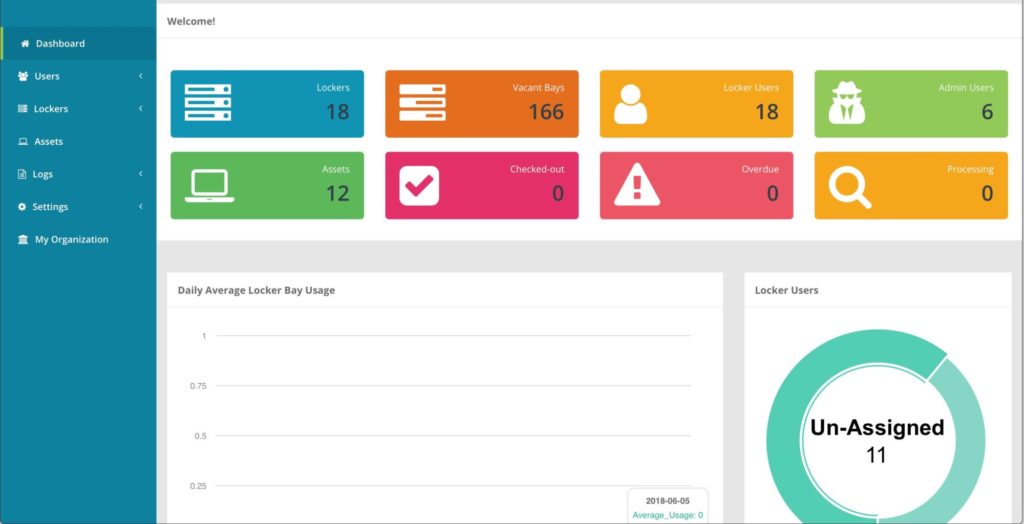Open the Lockers menu item
The image size is (1024, 524).
click(78, 109)
